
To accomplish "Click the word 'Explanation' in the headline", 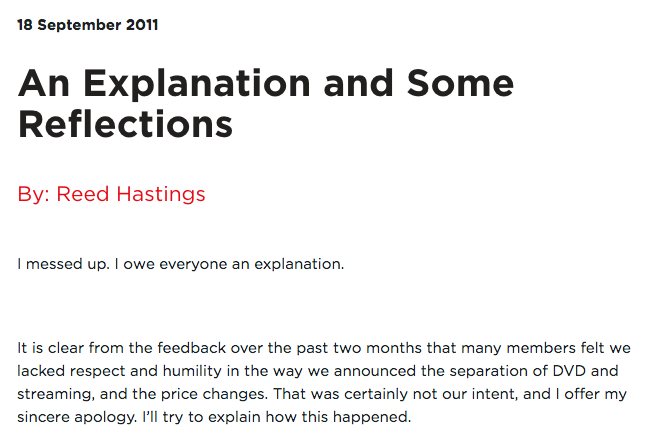I will click(x=197, y=84).
